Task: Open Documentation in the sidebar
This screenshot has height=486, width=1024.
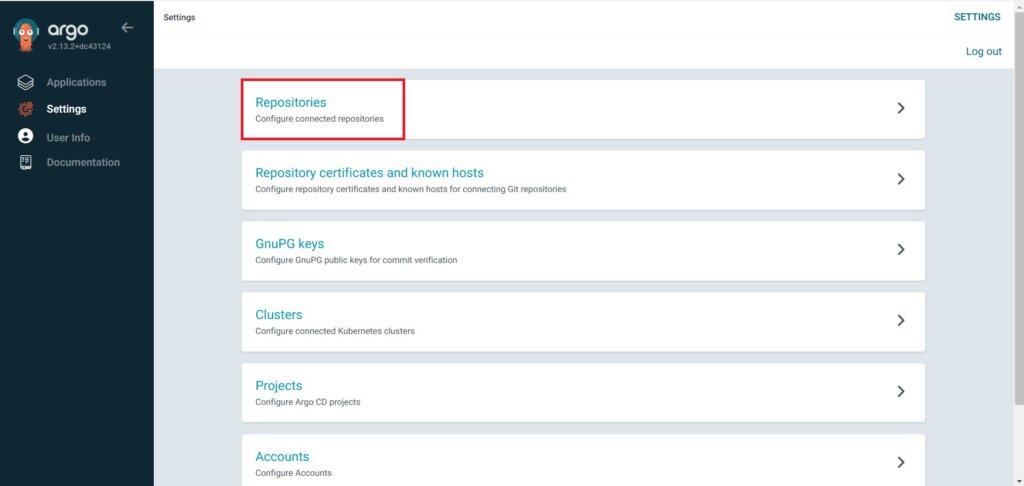Action: (x=83, y=162)
